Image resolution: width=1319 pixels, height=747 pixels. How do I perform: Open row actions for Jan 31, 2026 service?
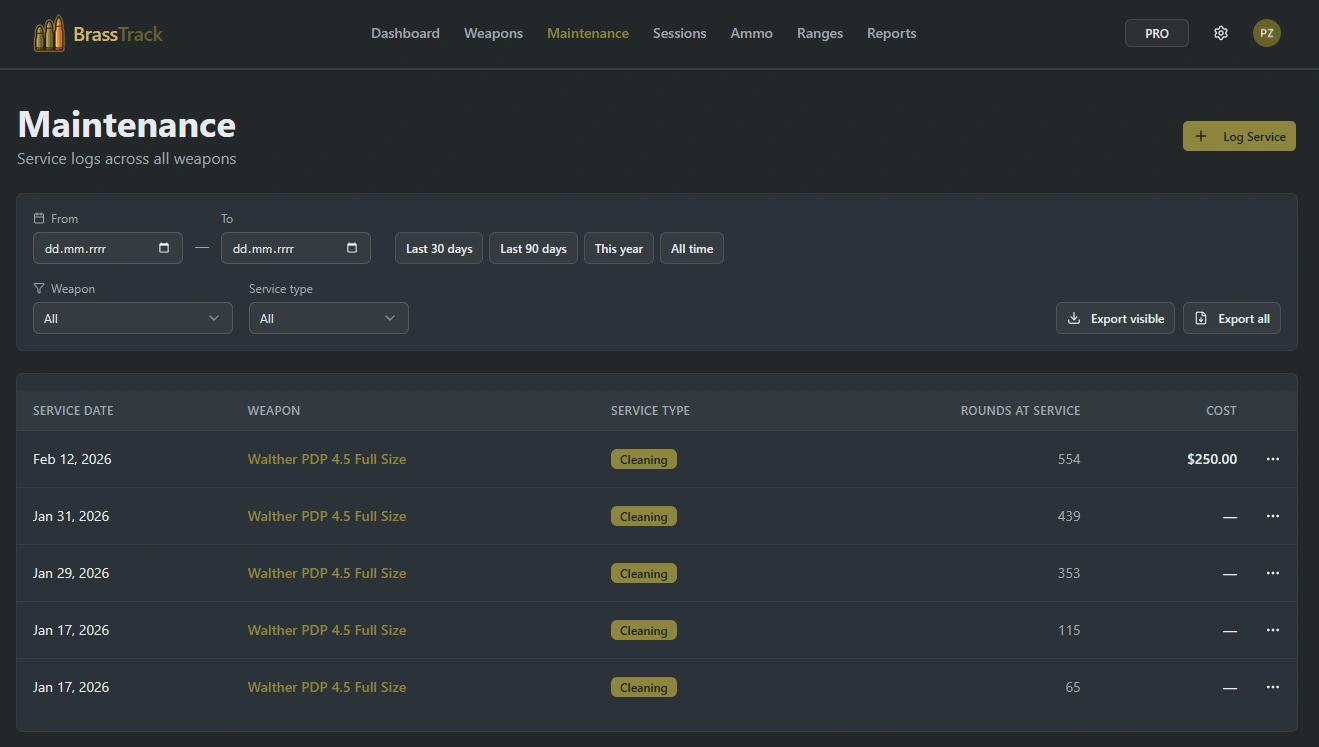(x=1272, y=516)
